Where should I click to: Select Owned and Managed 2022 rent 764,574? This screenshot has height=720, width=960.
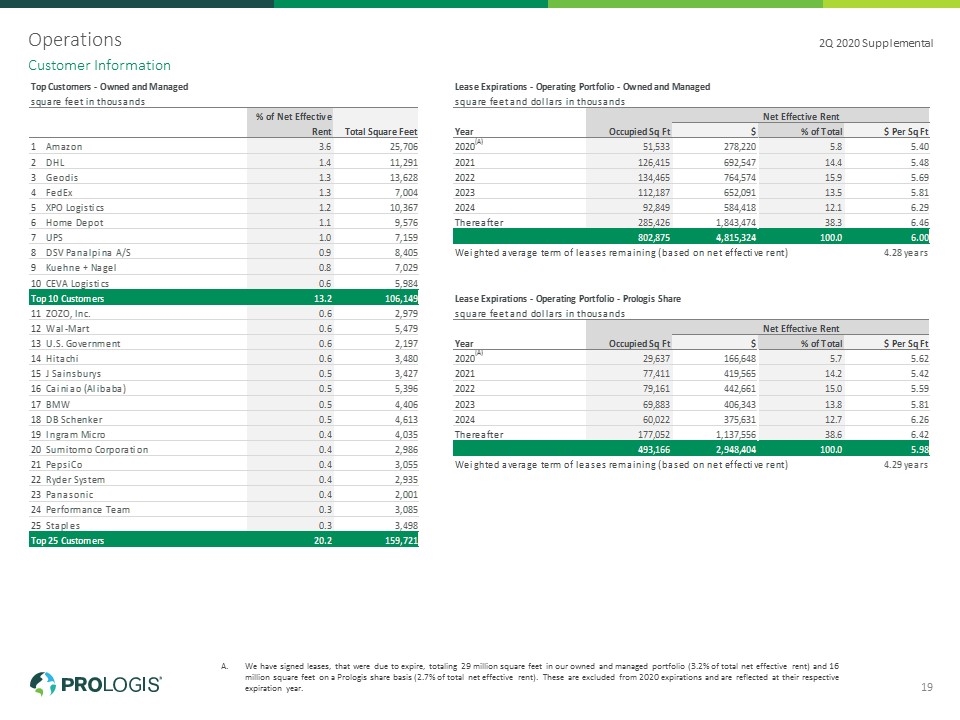click(x=740, y=178)
